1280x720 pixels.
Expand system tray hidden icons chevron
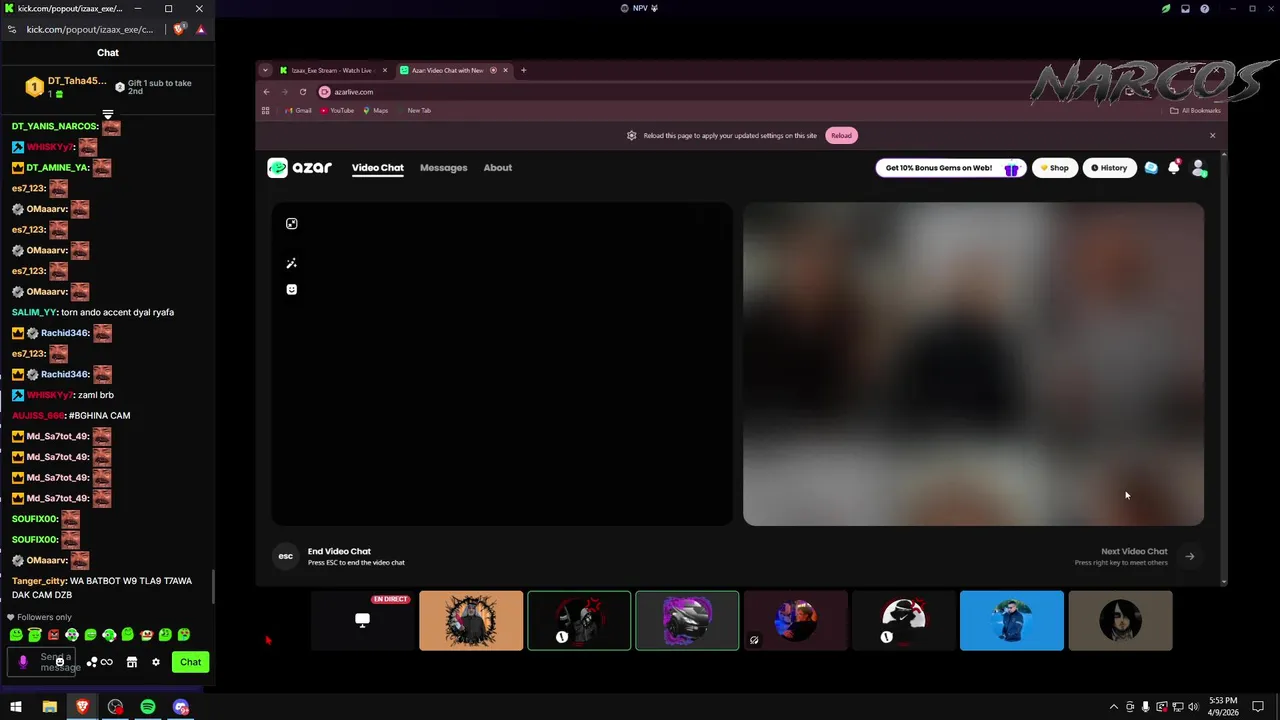(1113, 707)
